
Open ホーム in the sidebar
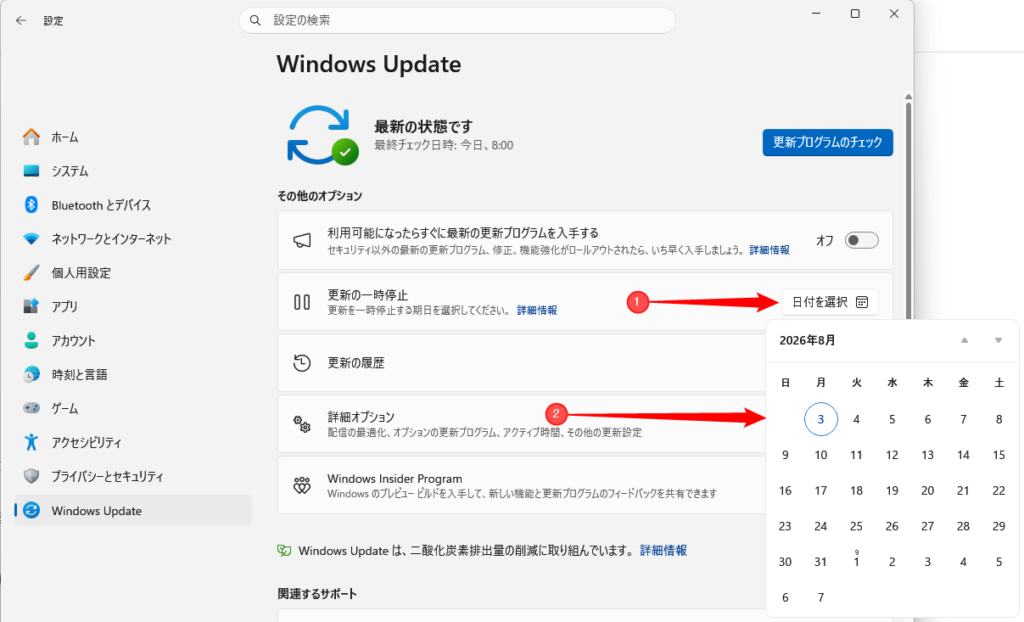pos(133,137)
